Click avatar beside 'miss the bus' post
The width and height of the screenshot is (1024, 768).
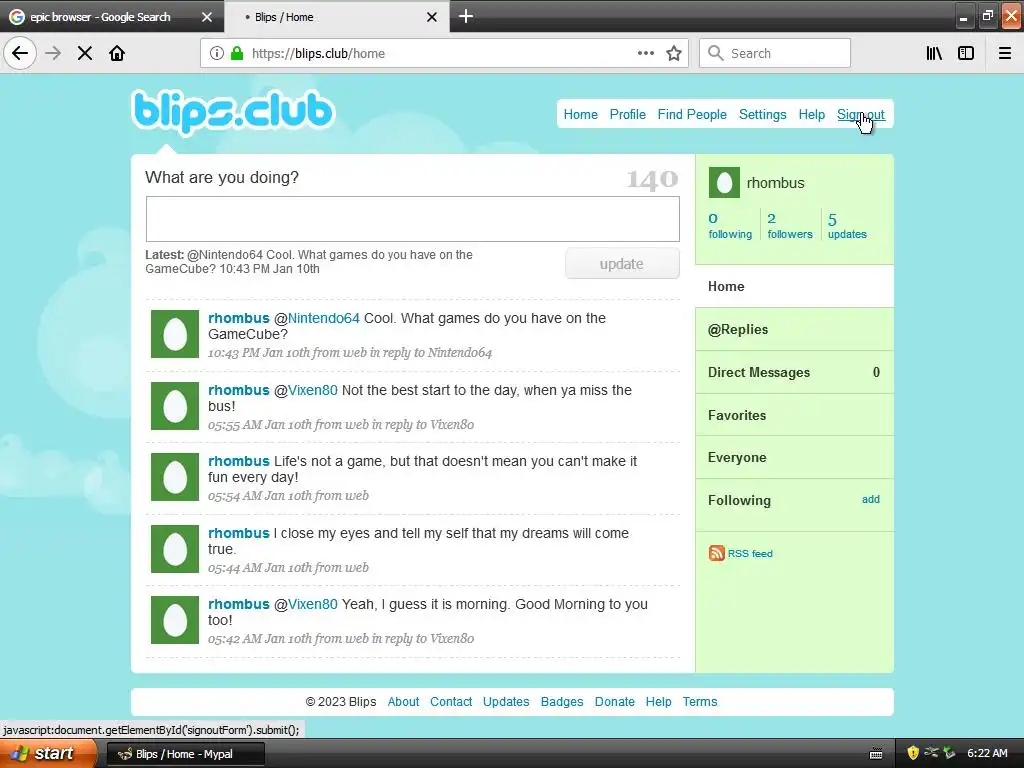(x=174, y=406)
